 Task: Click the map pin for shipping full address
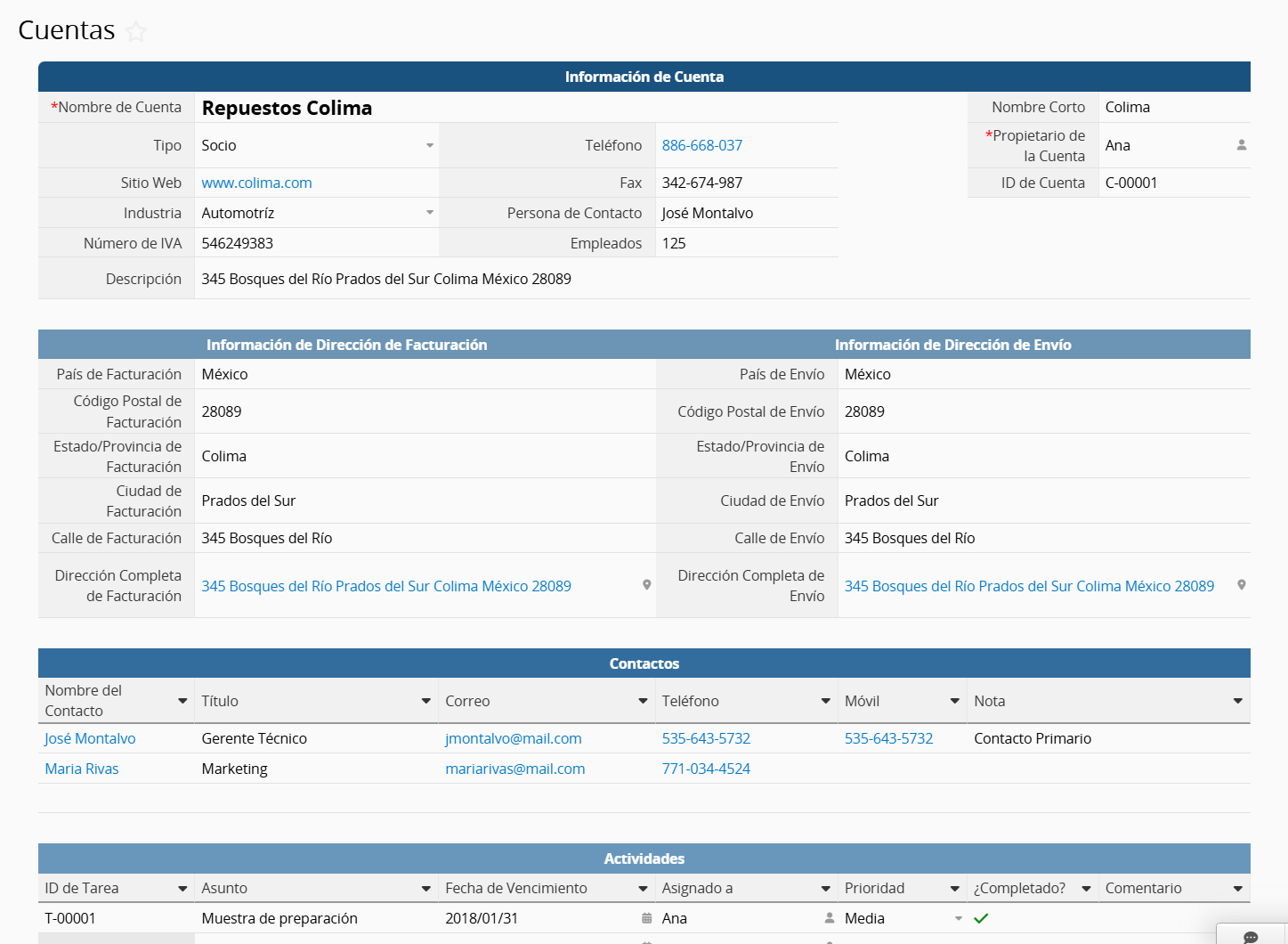1241,585
